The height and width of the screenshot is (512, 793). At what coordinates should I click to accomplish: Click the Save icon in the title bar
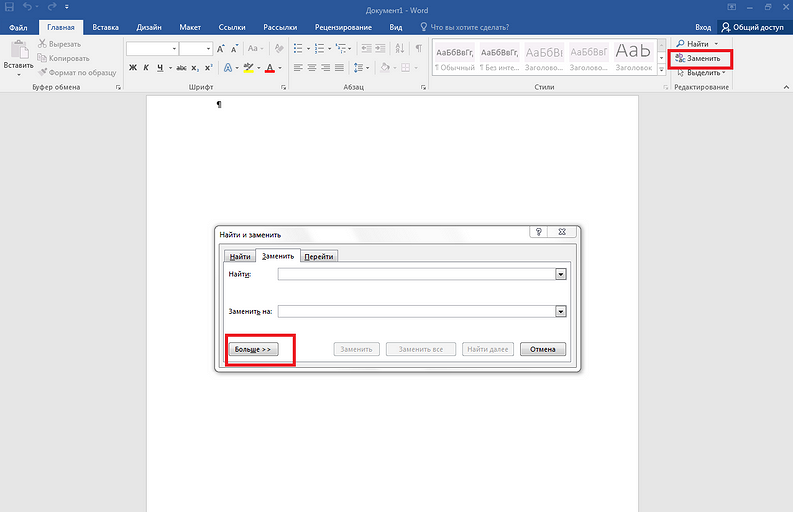pyautogui.click(x=10, y=8)
